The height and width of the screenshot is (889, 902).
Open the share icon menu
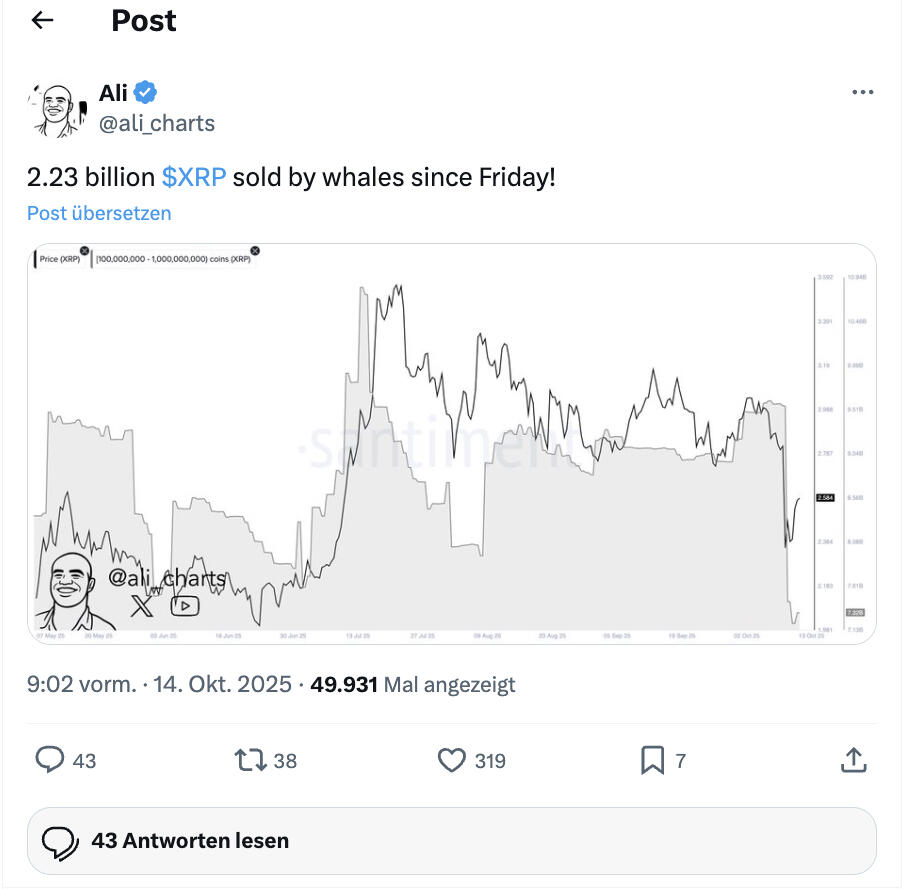[853, 761]
